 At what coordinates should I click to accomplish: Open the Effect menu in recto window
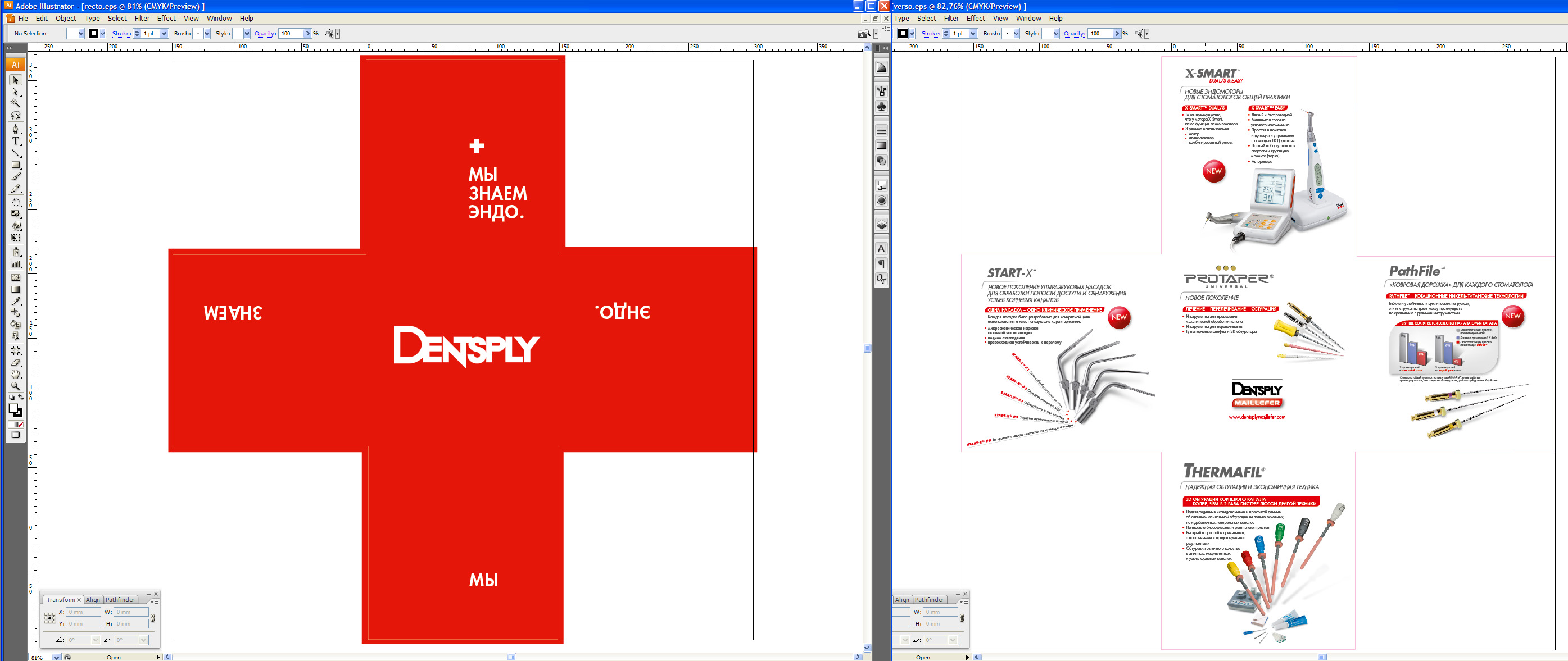167,18
